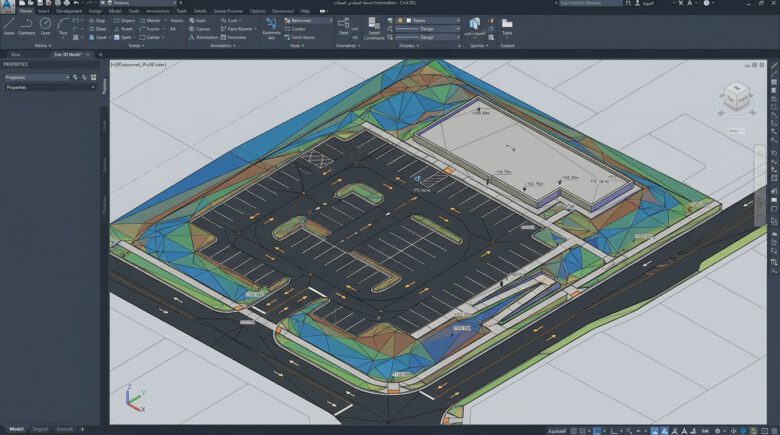Open the upper Design linetype dropdown
This screenshot has height=435, width=780.
click(428, 29)
